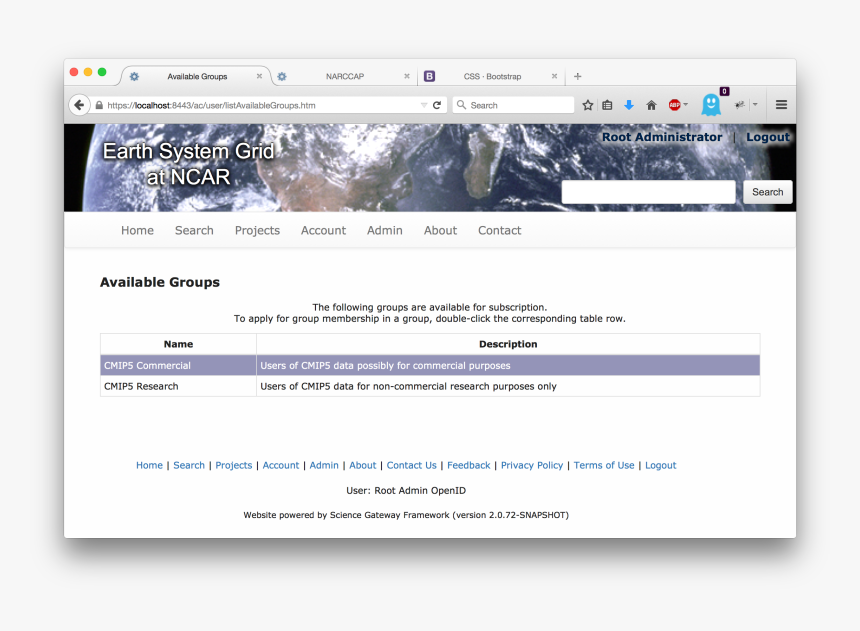This screenshot has height=631, width=860.
Task: Go to the browser home icon
Action: tap(651, 105)
